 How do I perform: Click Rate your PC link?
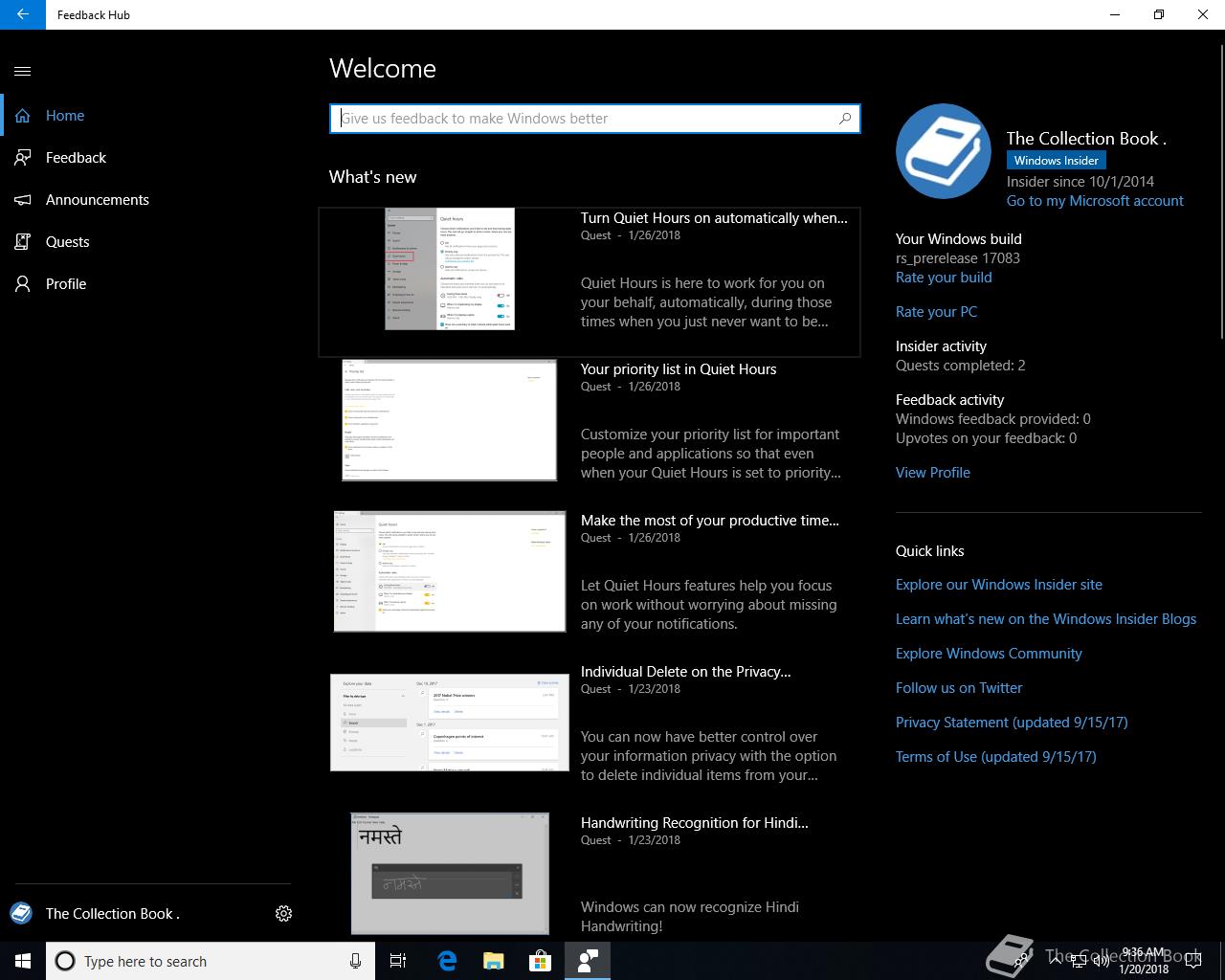(x=936, y=312)
